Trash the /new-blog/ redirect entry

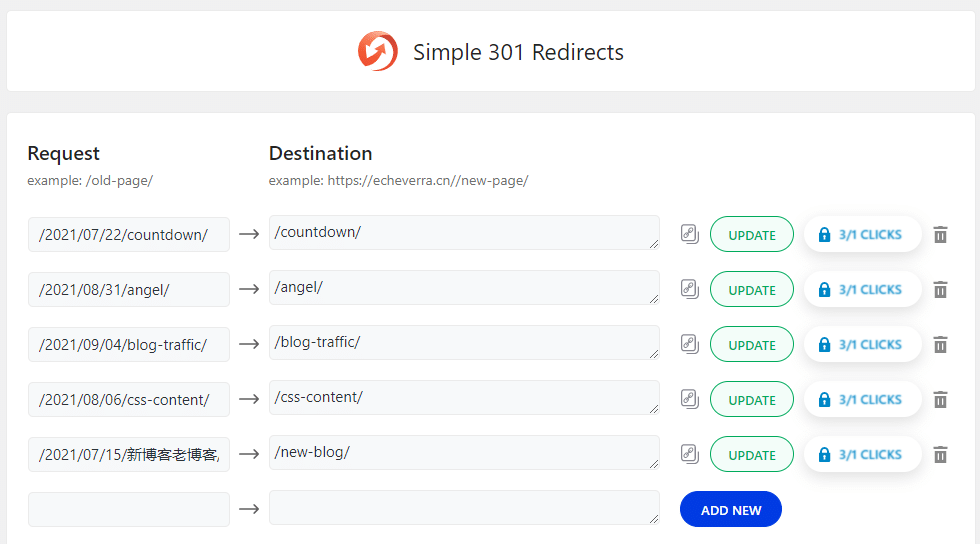[x=940, y=455]
